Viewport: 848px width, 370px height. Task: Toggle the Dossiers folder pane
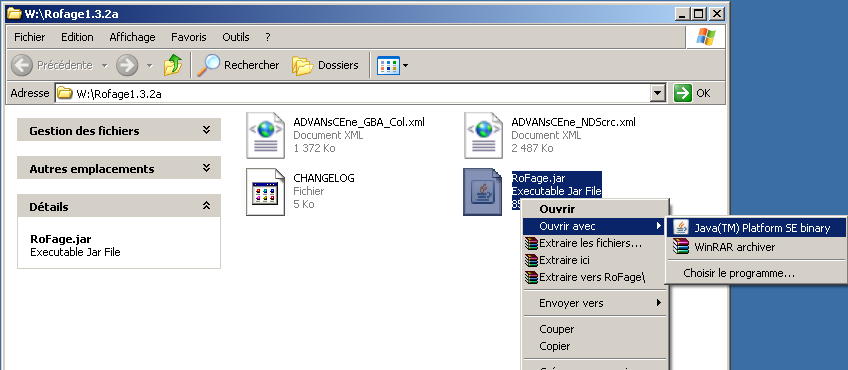click(325, 65)
